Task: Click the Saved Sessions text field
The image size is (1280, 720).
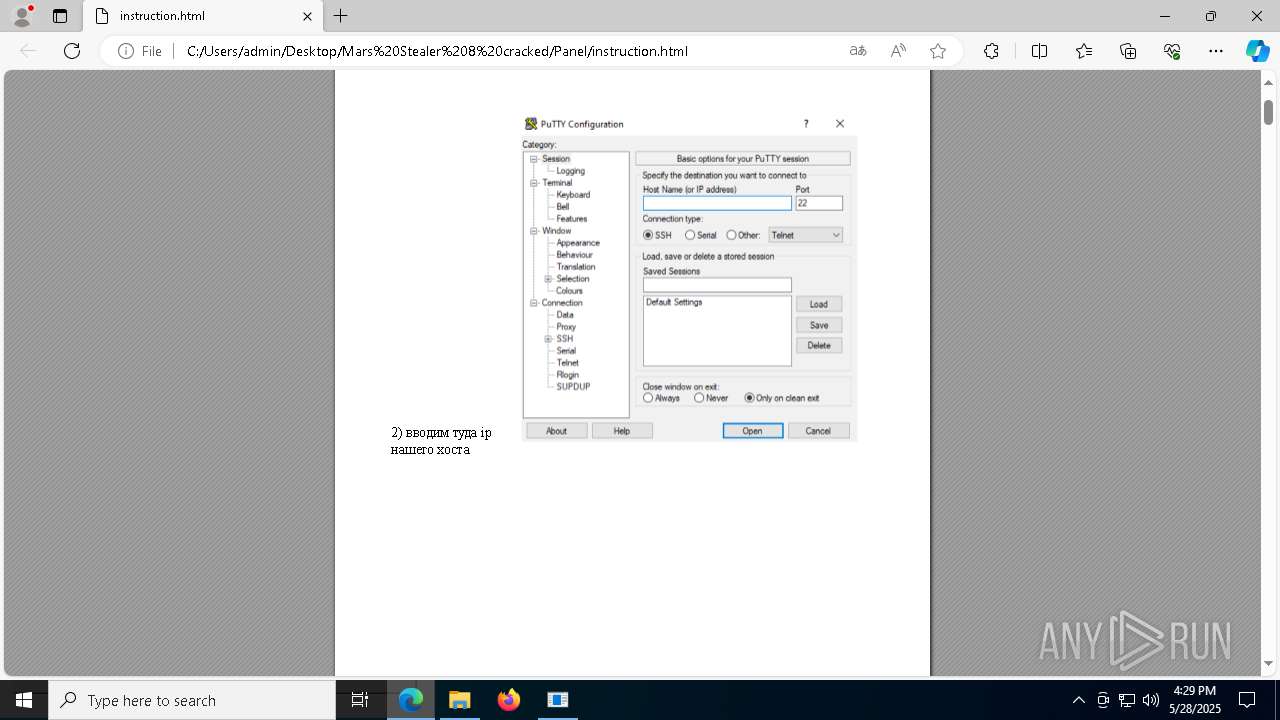Action: coord(717,285)
